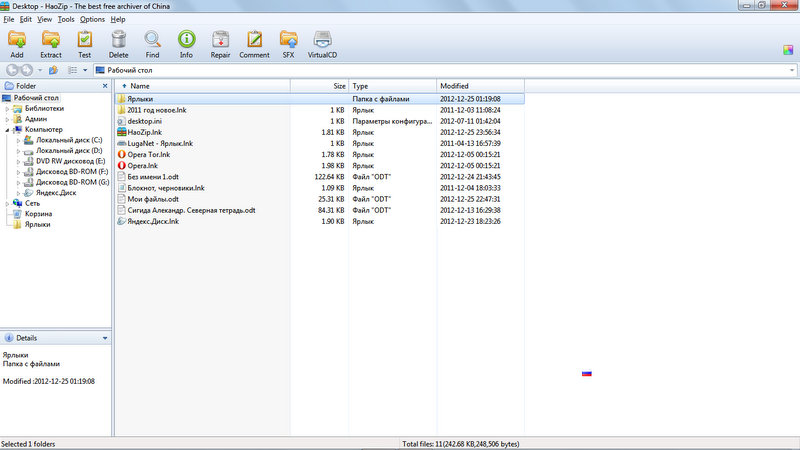Screen dimensions: 800x450
Task: Expand the Библиотеки tree node
Action: [7, 109]
